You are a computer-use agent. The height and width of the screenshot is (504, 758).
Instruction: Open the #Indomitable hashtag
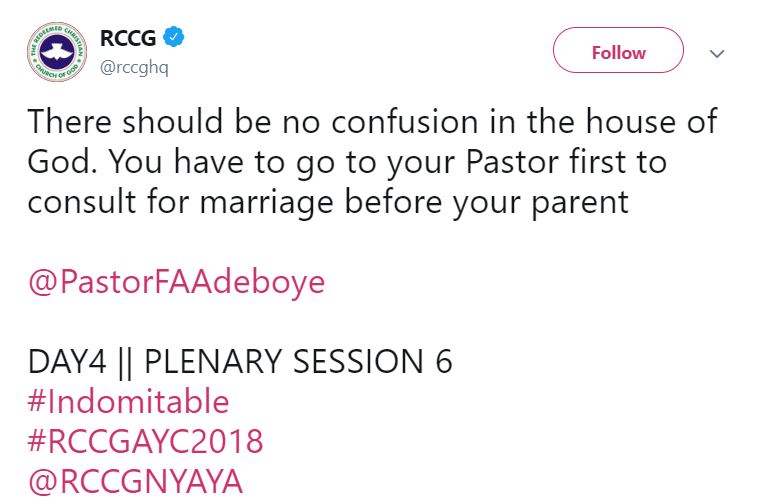click(128, 402)
